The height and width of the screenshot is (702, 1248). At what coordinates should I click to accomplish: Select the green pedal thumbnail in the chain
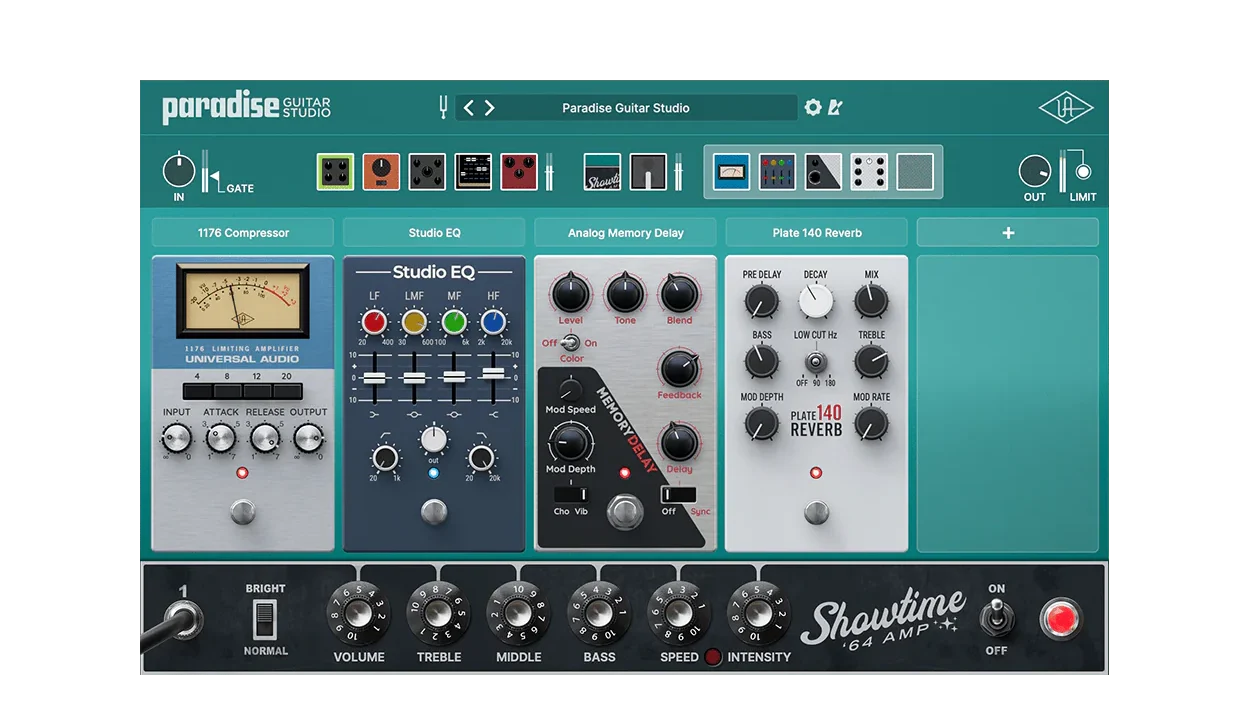[x=336, y=172]
